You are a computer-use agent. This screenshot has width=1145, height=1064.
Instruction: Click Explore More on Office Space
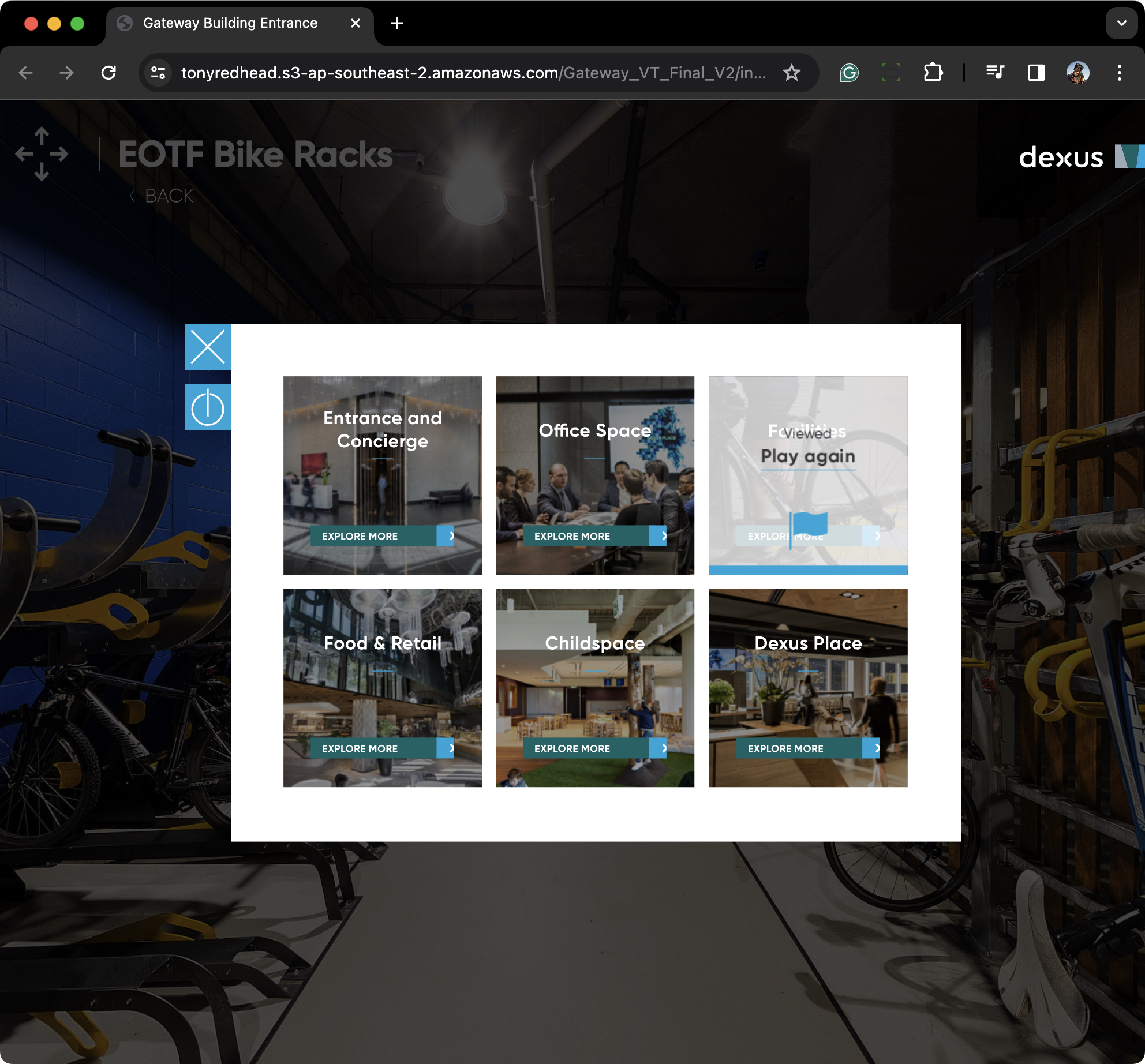pyautogui.click(x=595, y=535)
